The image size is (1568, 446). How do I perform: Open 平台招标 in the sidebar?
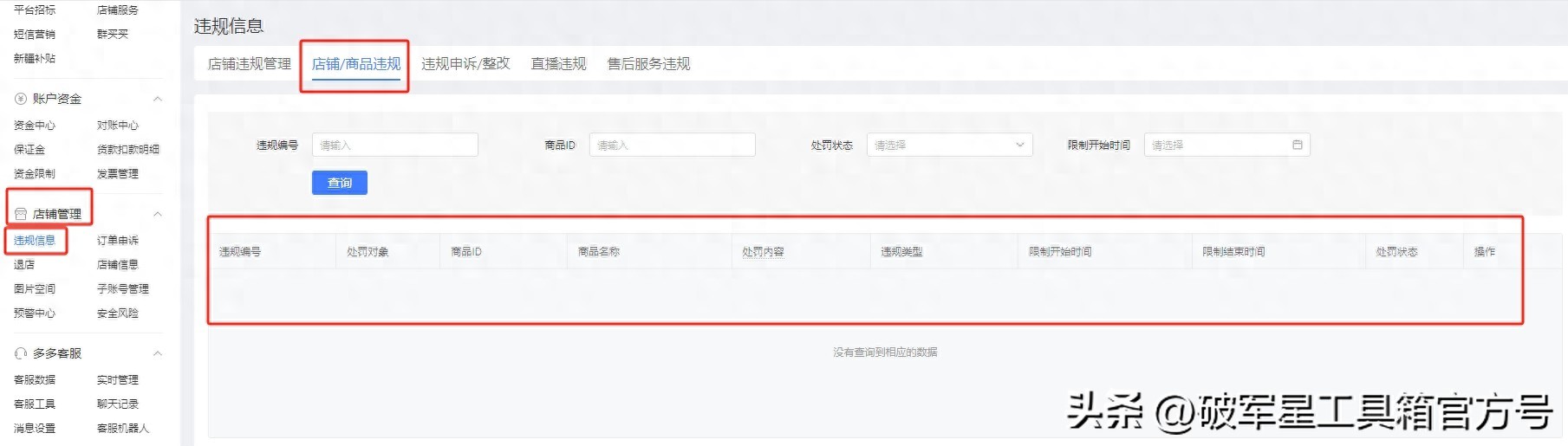coord(35,10)
